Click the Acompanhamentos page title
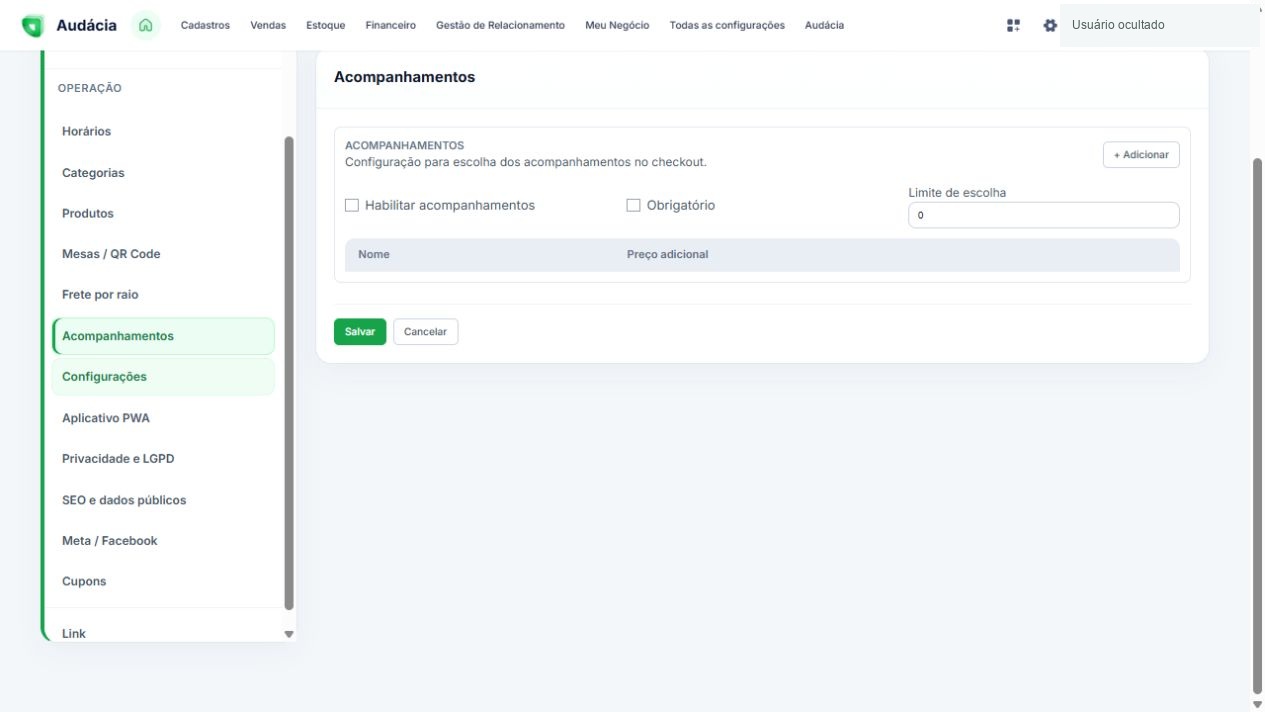 (404, 77)
